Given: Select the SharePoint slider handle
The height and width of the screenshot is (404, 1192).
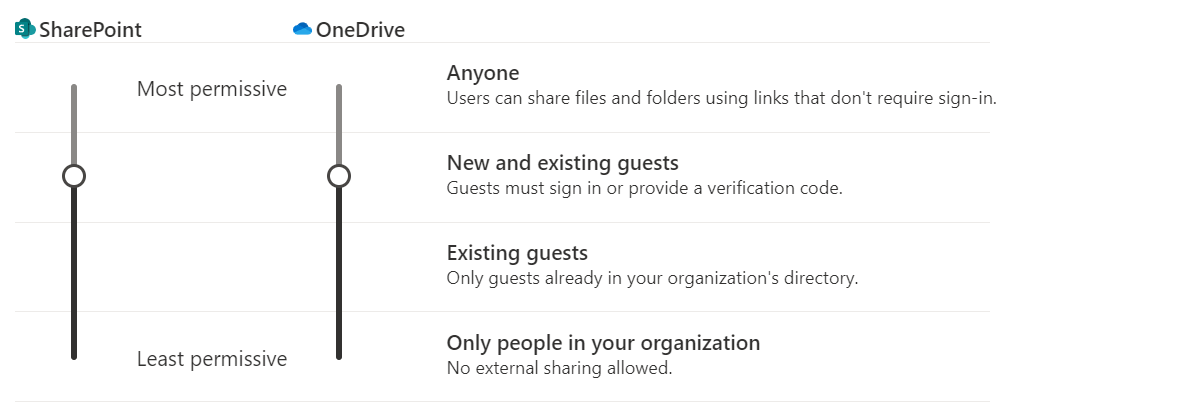Looking at the screenshot, I should coord(74,177).
